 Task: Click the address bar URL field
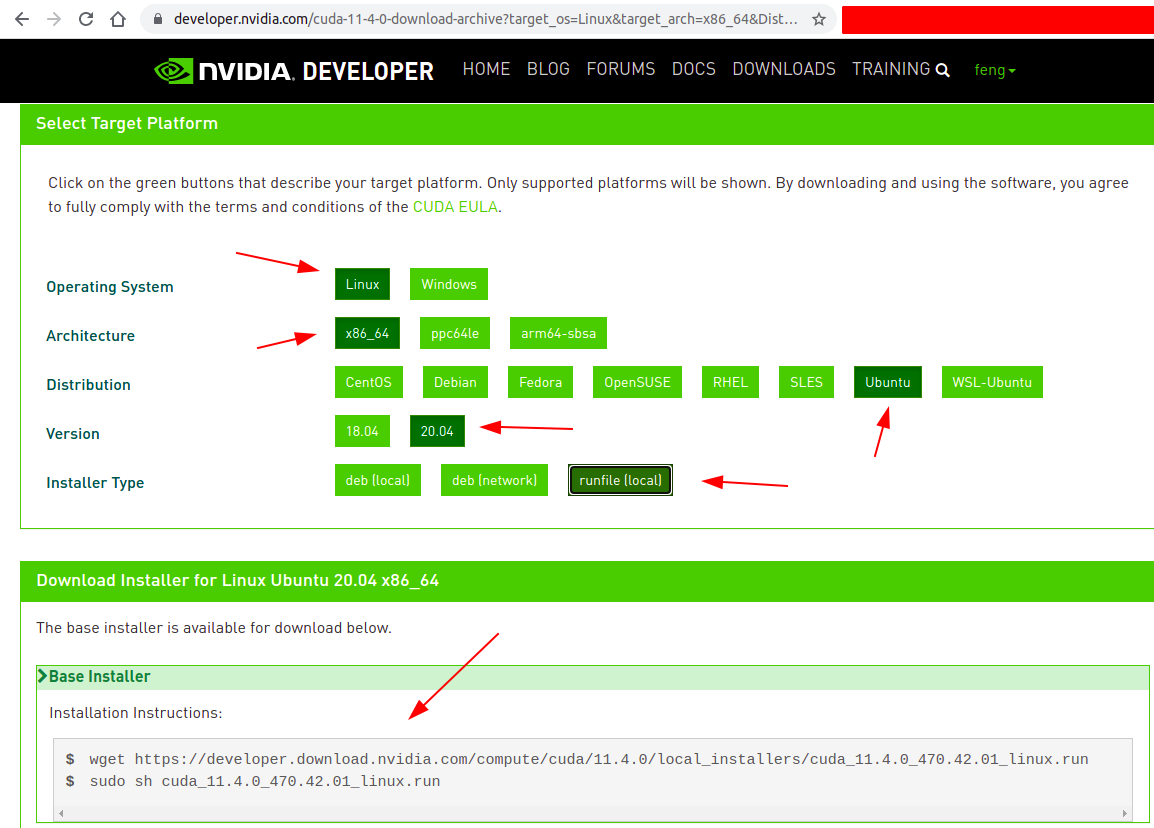click(485, 19)
